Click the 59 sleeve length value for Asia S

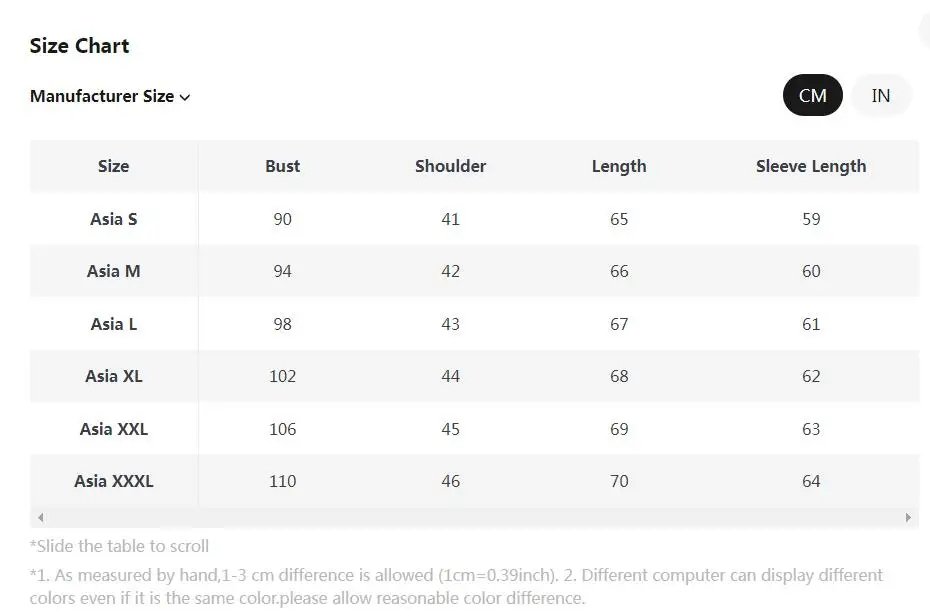[811, 219]
